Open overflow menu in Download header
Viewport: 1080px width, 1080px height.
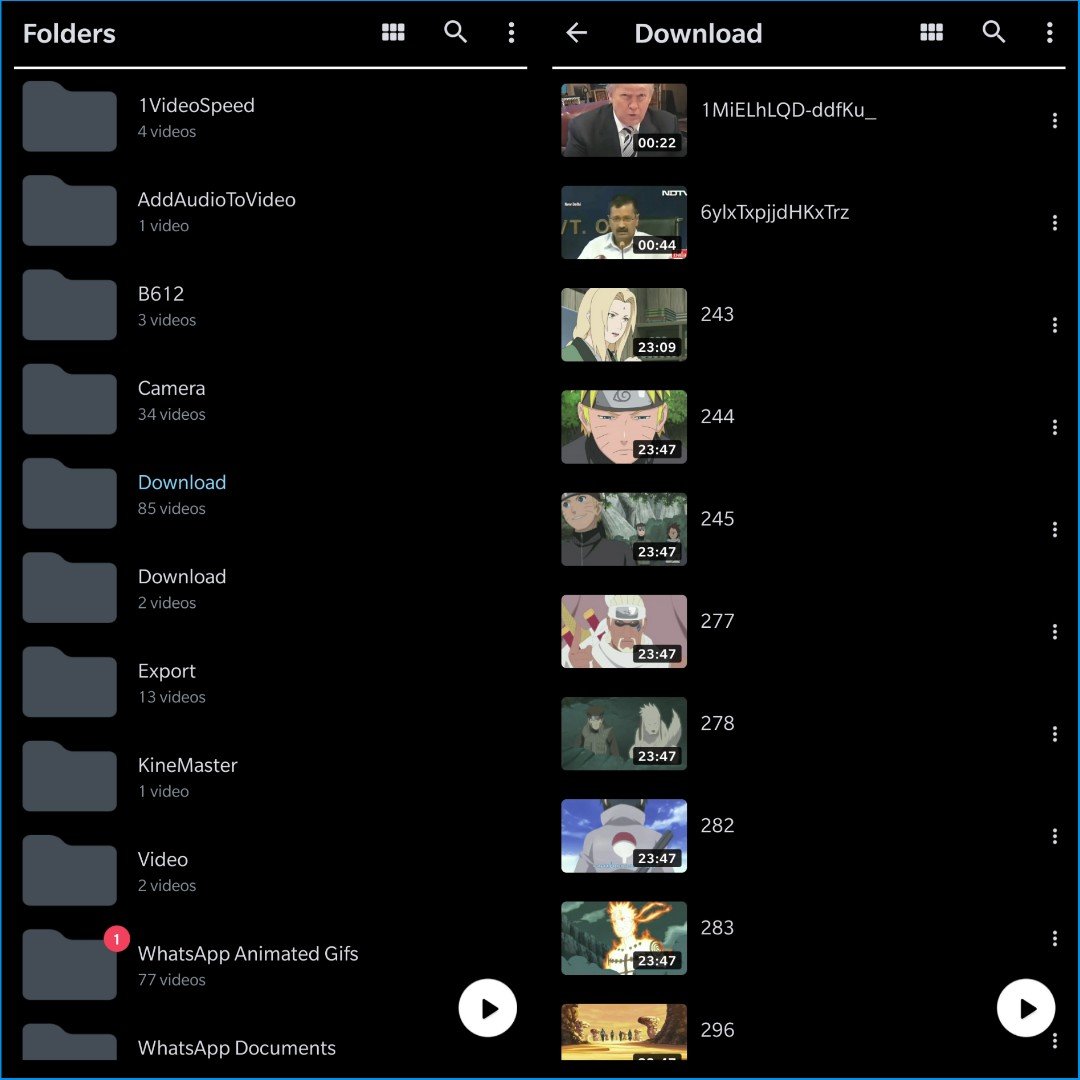pyautogui.click(x=1049, y=32)
